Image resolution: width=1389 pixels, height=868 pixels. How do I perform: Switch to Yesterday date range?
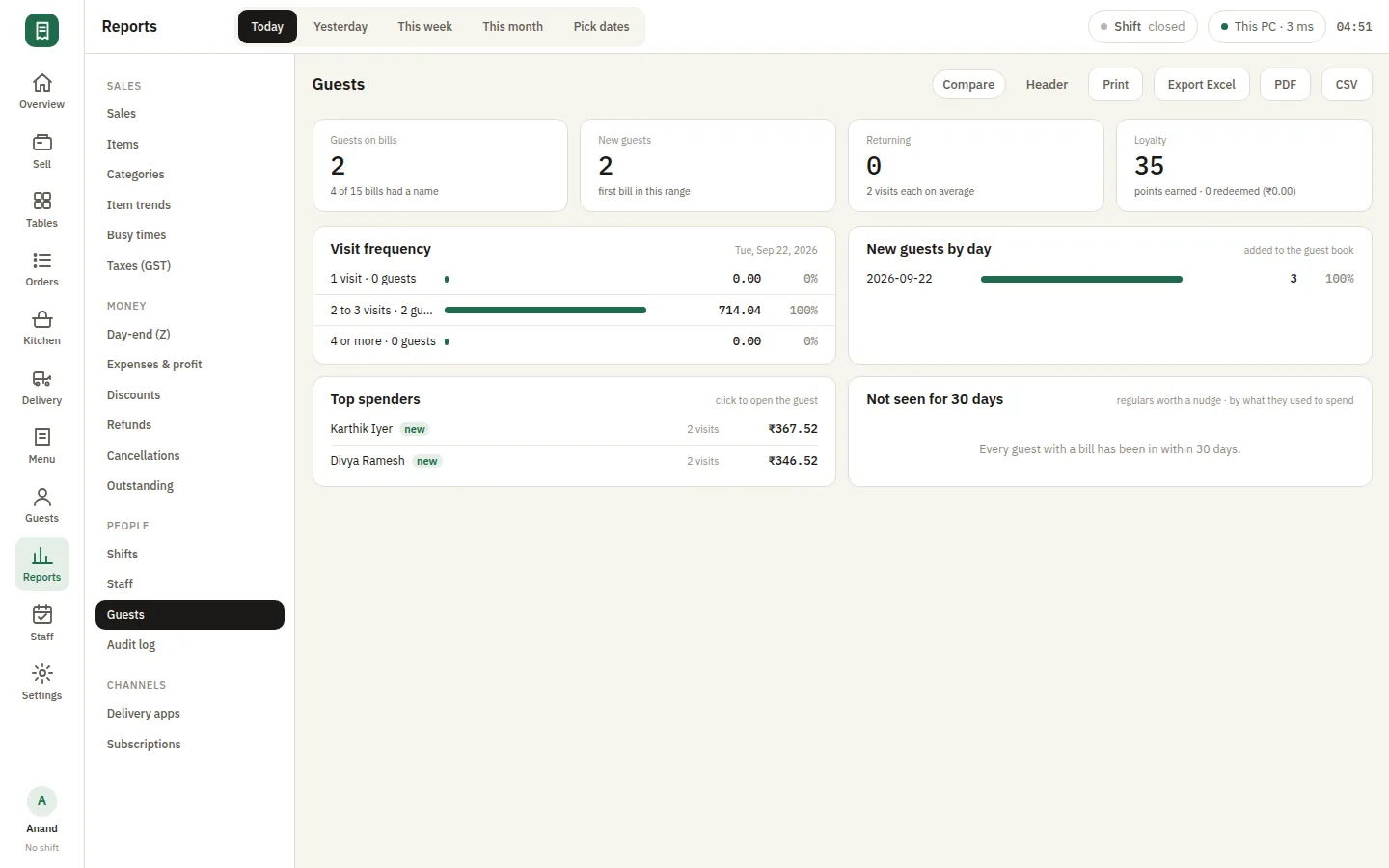340,27
